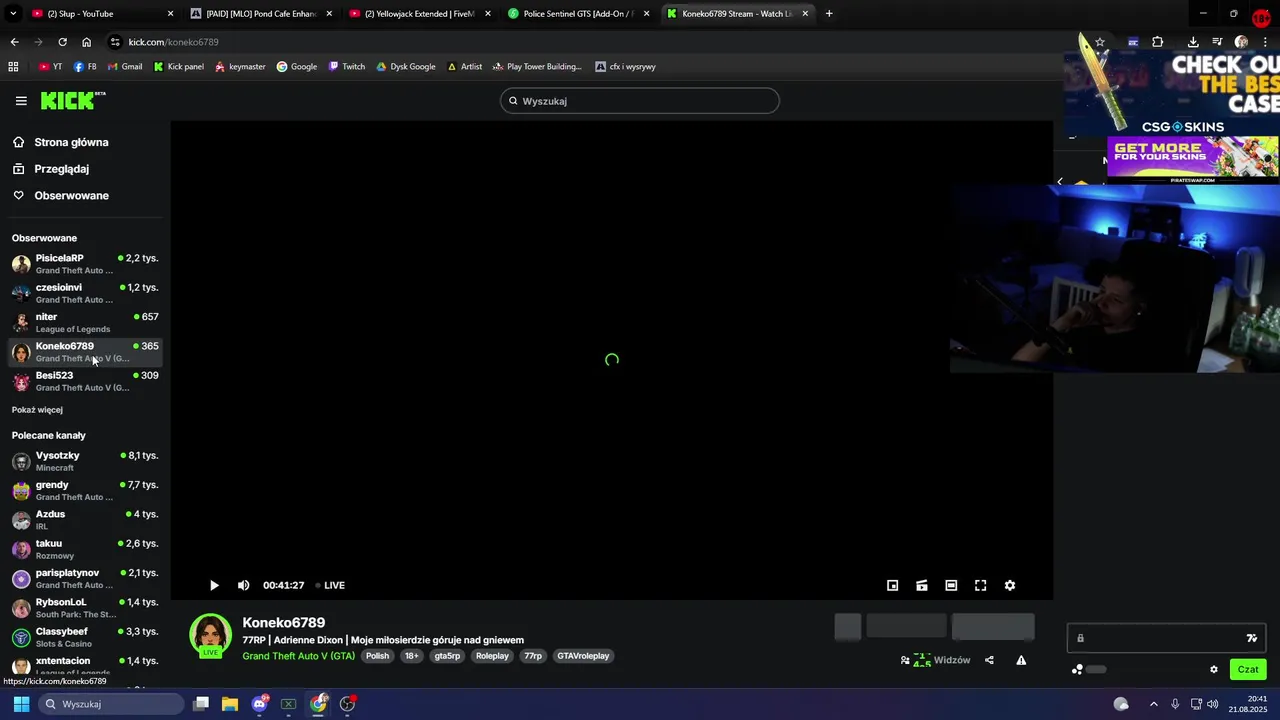
Task: Open the parisplatynov recommended channel
Action: [x=85, y=578]
